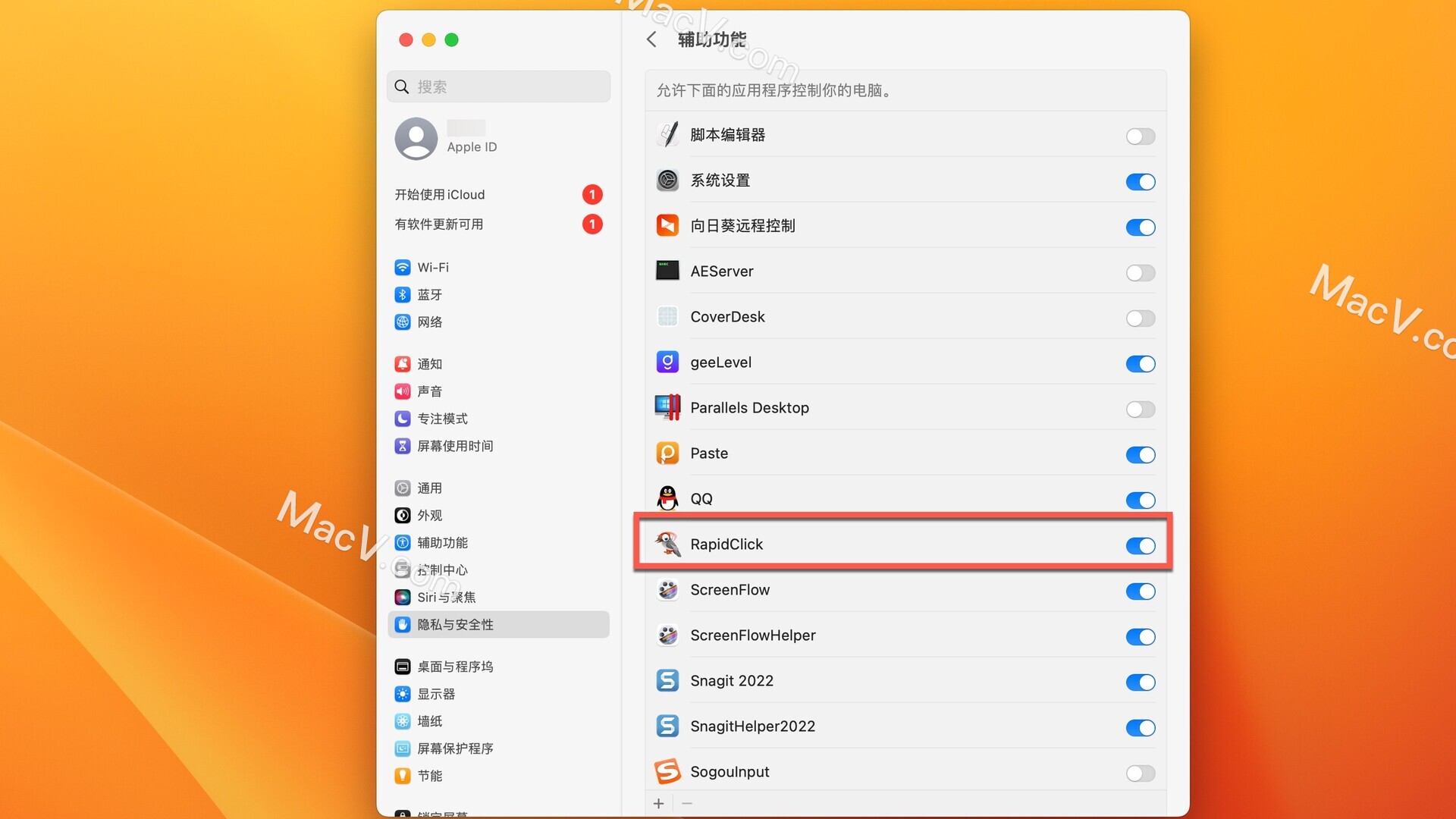Click the QQ app icon

tap(666, 498)
